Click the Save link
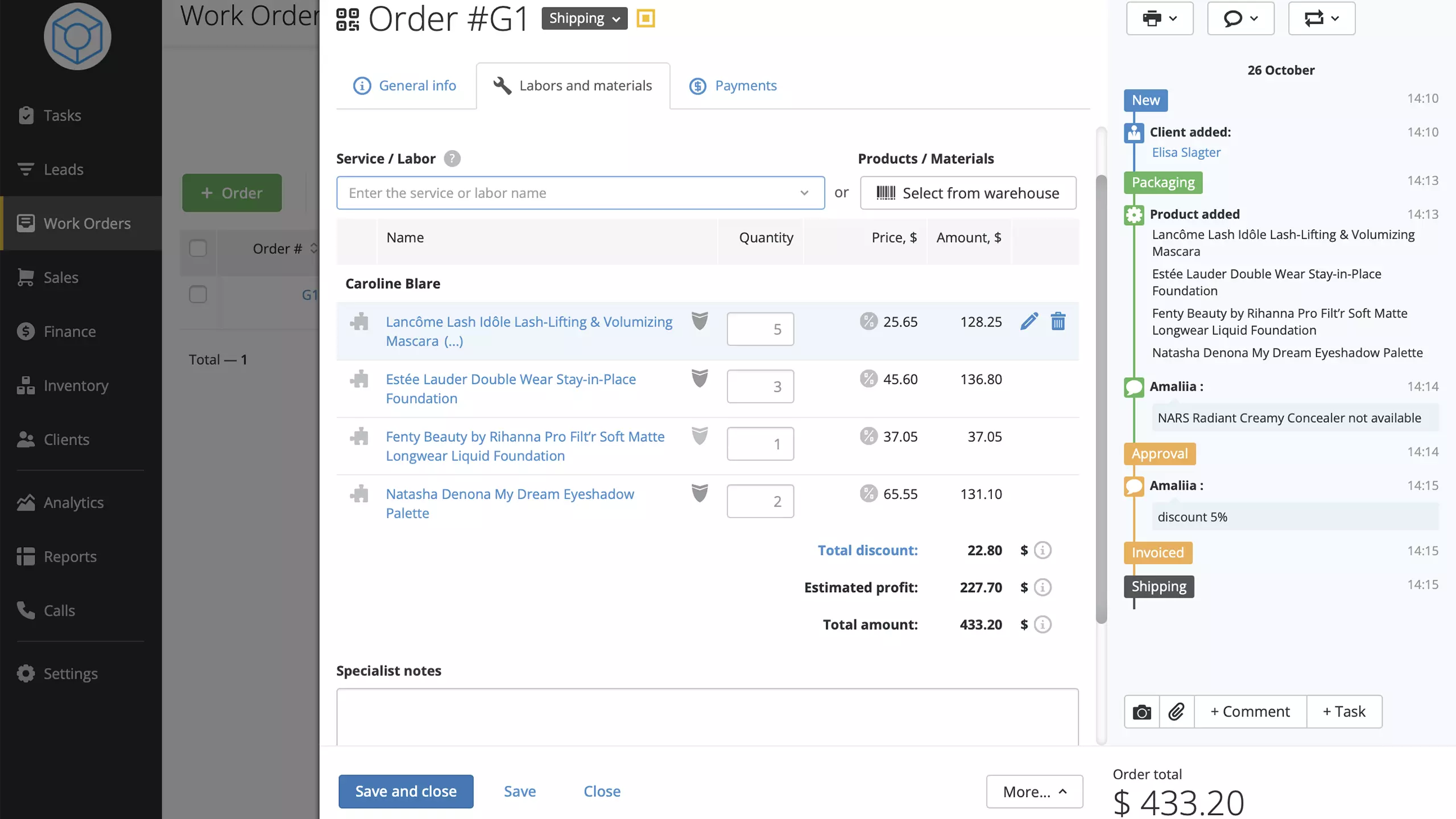Screen dimensions: 1456x819 [x=520, y=791]
